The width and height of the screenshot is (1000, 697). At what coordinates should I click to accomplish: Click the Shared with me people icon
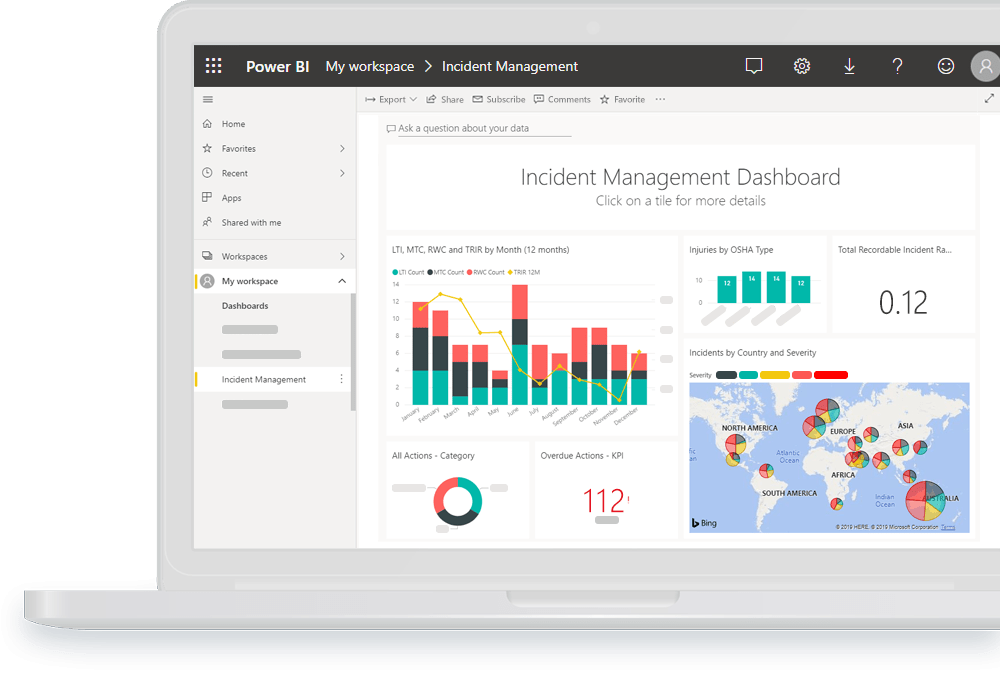tap(207, 222)
